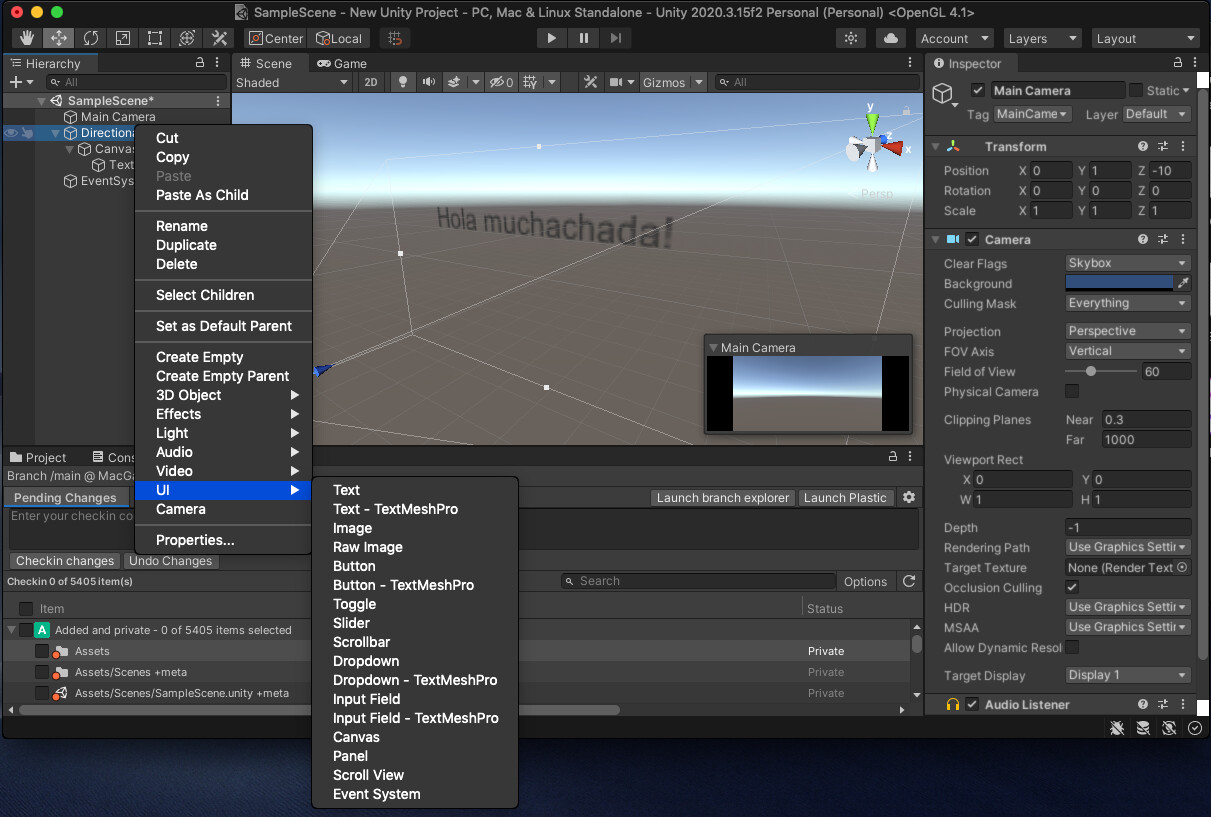Open the Layers dropdown
This screenshot has width=1211, height=817.
coord(1041,38)
